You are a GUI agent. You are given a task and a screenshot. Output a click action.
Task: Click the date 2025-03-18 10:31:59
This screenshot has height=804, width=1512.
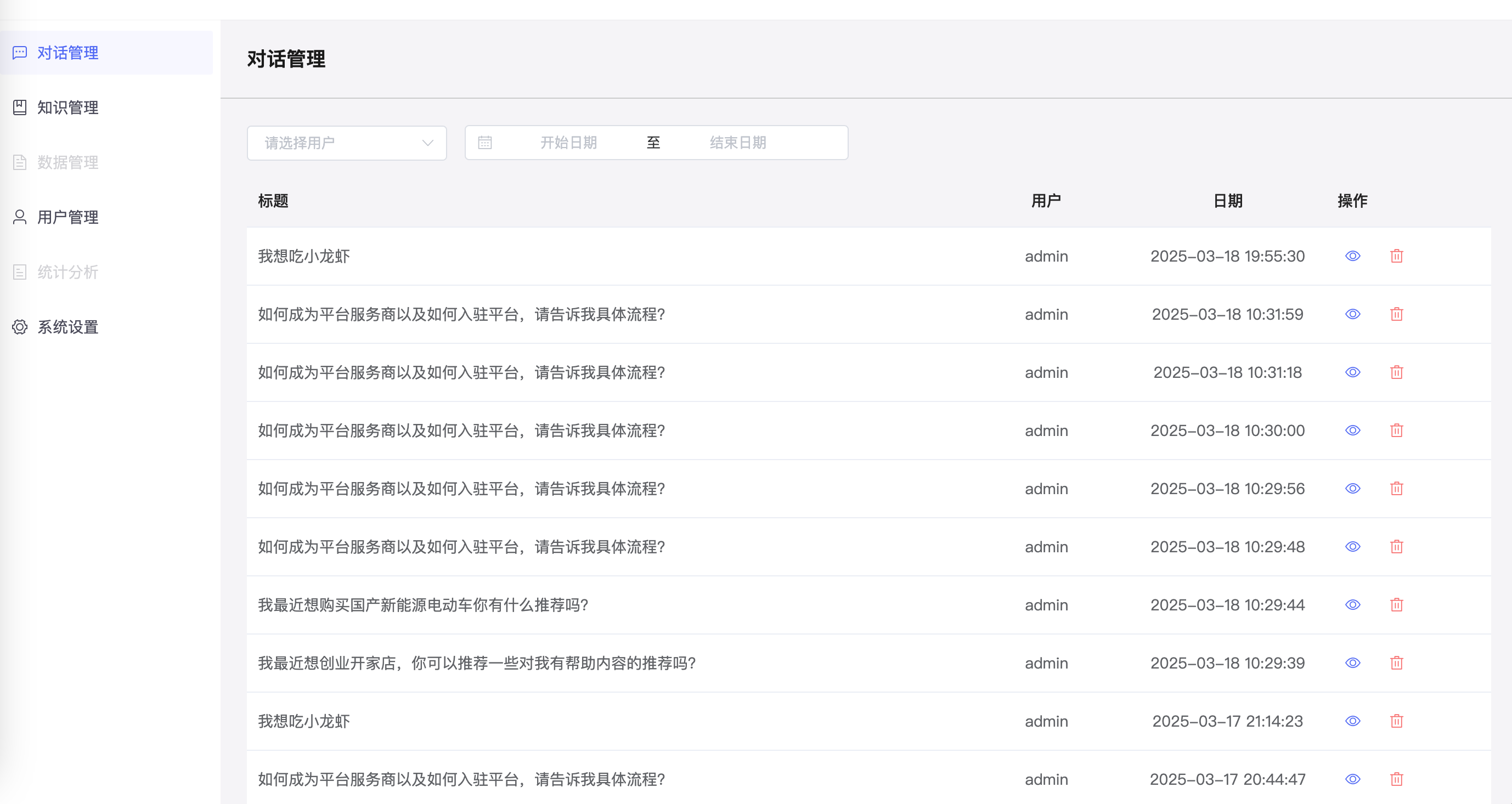(1227, 315)
